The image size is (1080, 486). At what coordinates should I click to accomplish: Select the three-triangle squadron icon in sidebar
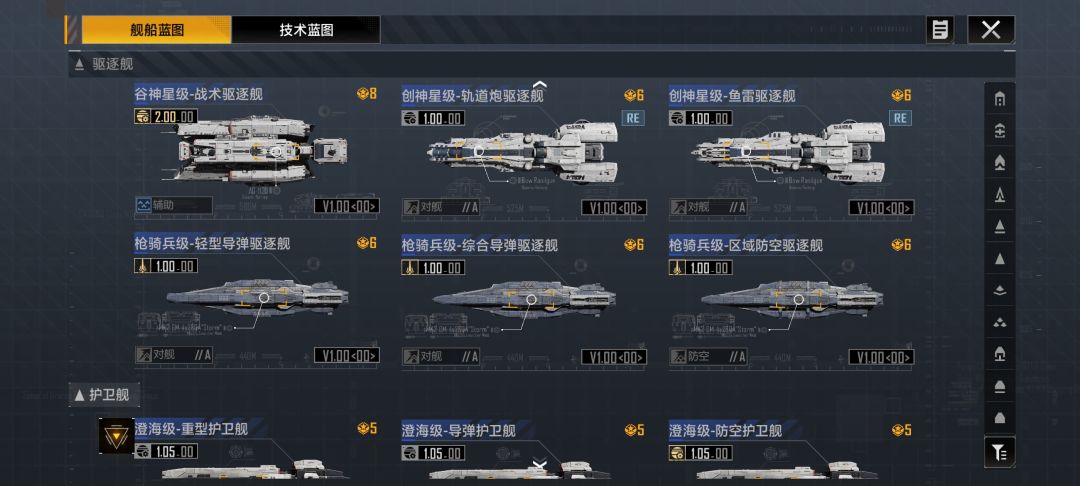pos(999,322)
